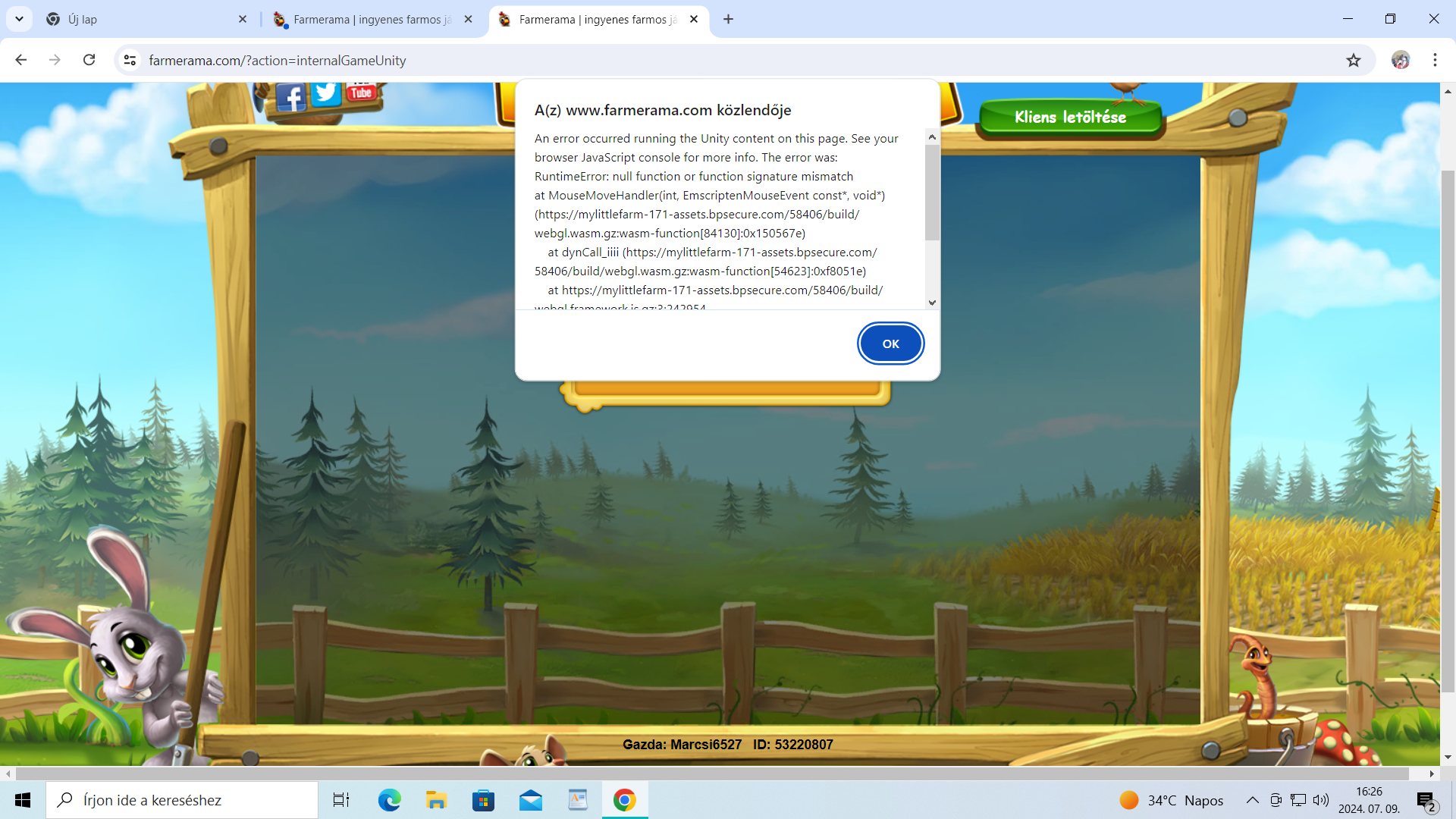
Task: Bookmark this page with the star
Action: [x=1354, y=60]
